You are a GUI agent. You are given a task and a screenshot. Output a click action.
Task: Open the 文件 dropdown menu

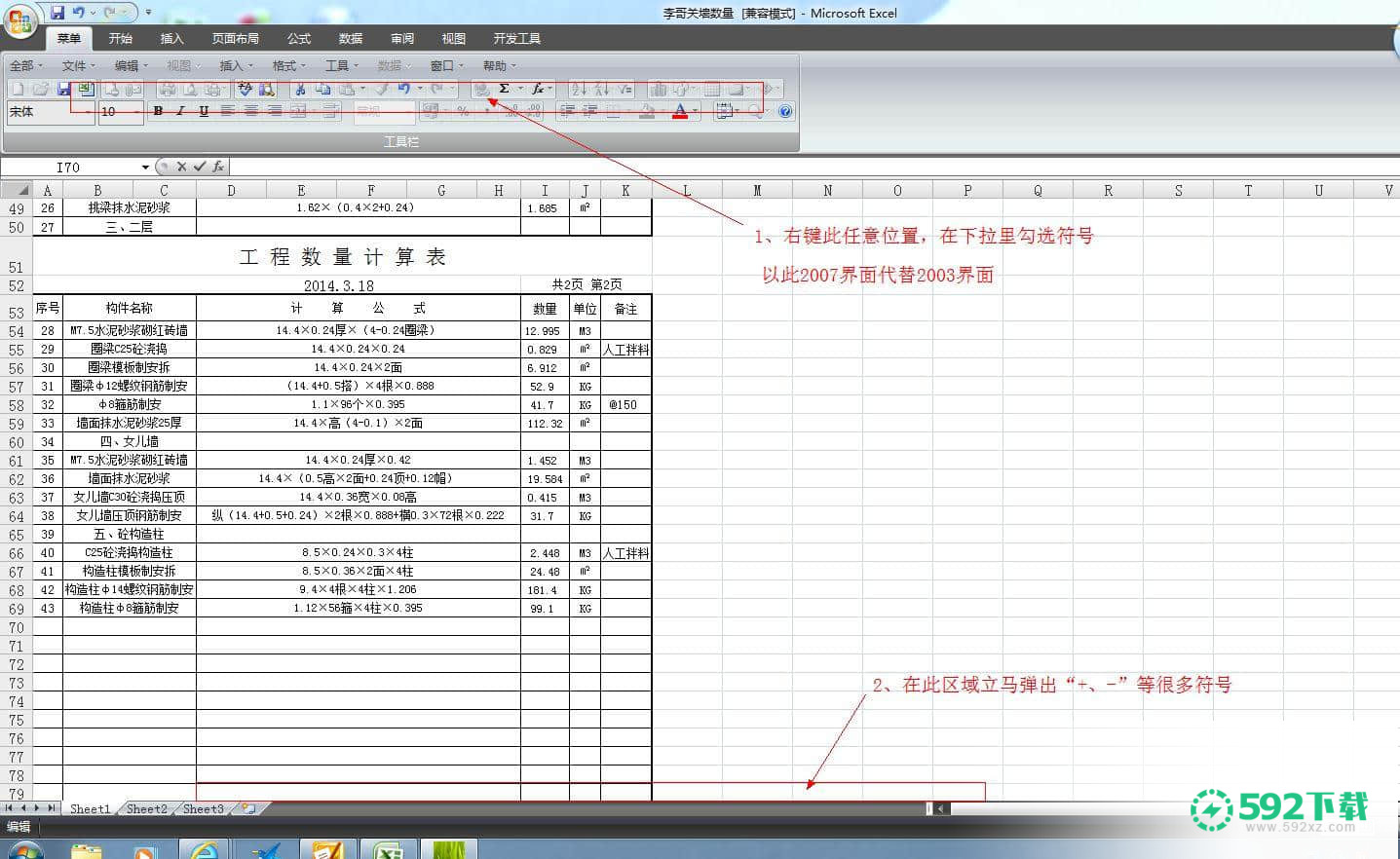click(x=79, y=65)
